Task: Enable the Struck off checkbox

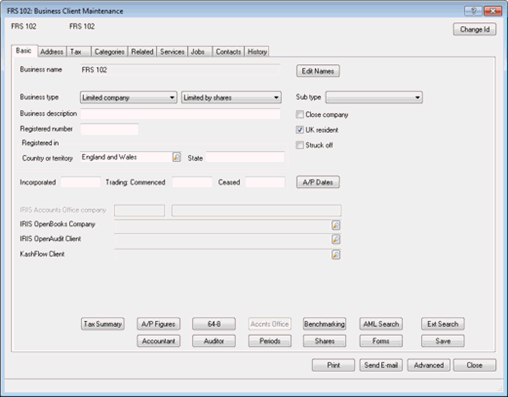Action: click(300, 145)
